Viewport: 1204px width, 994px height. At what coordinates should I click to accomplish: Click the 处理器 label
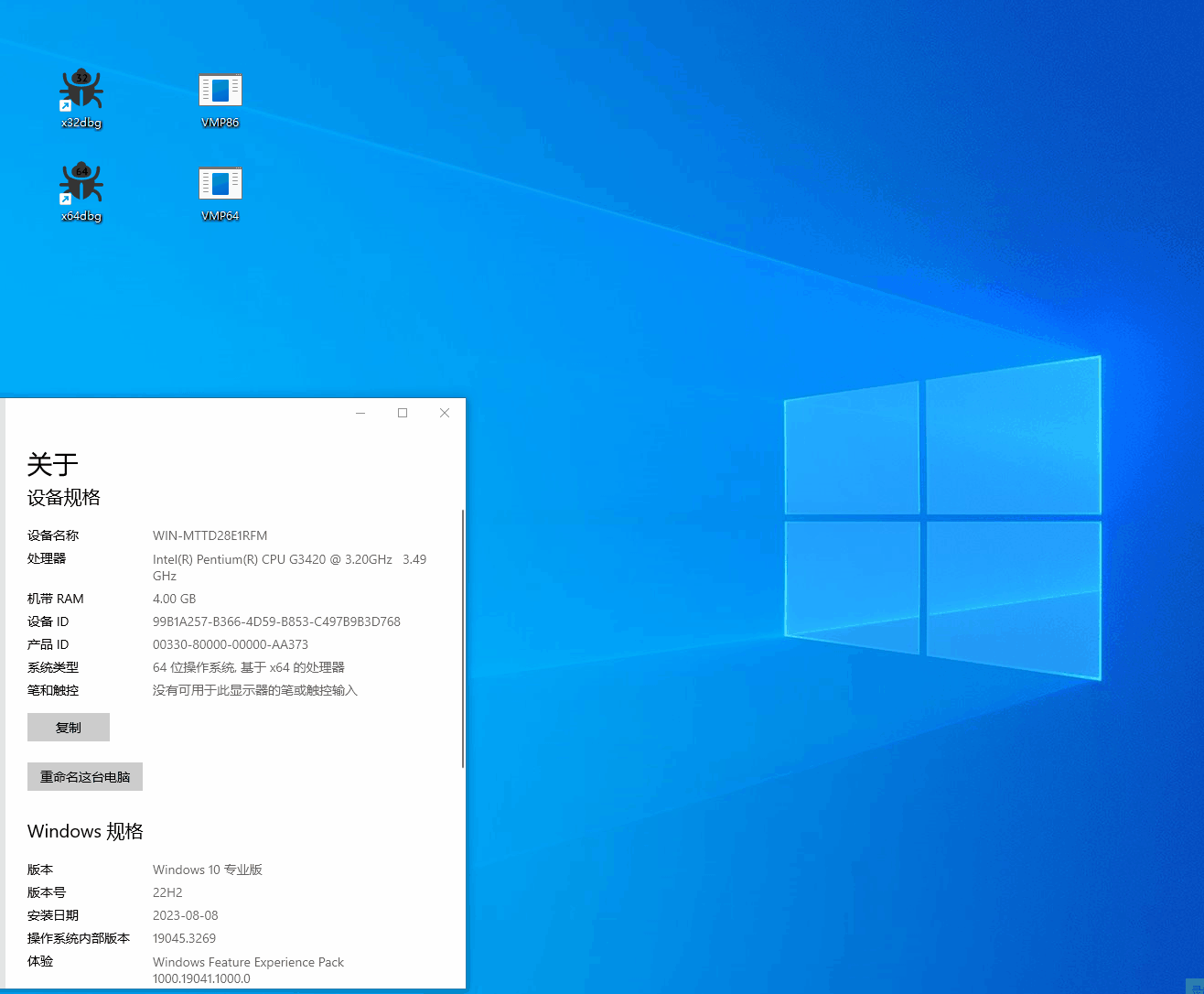point(47,558)
